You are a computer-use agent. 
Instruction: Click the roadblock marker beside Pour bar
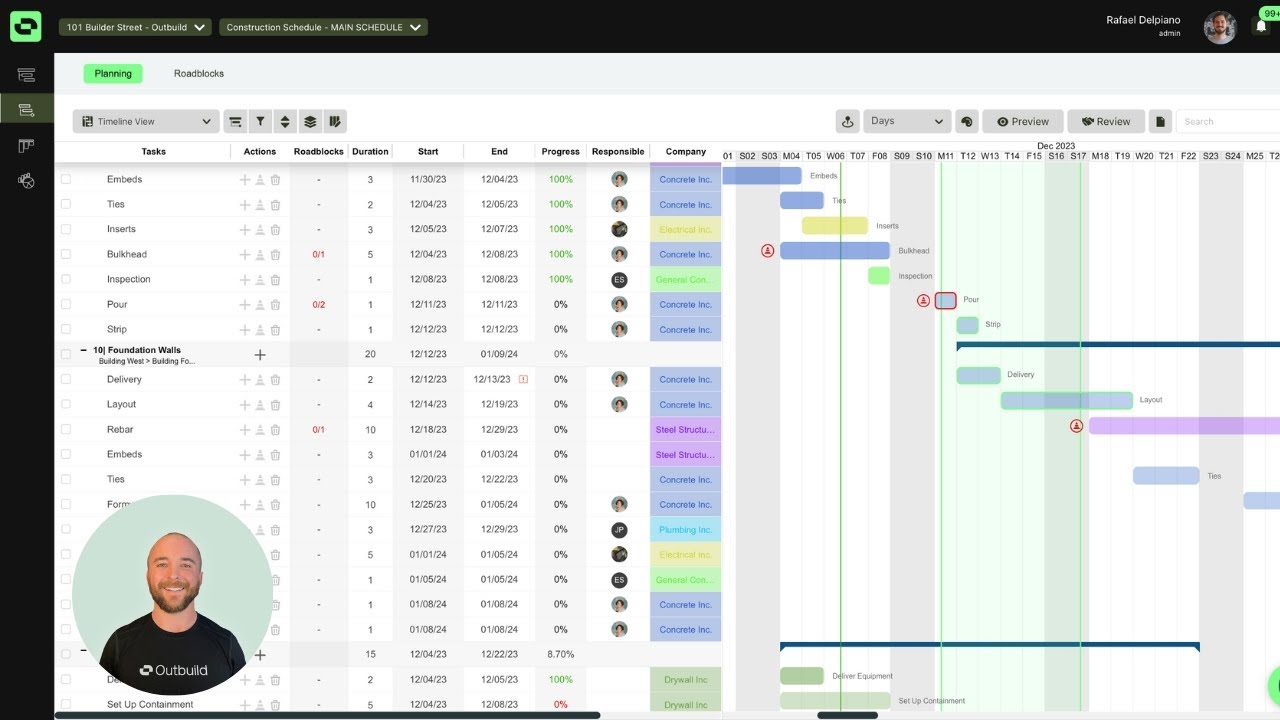[x=924, y=300]
